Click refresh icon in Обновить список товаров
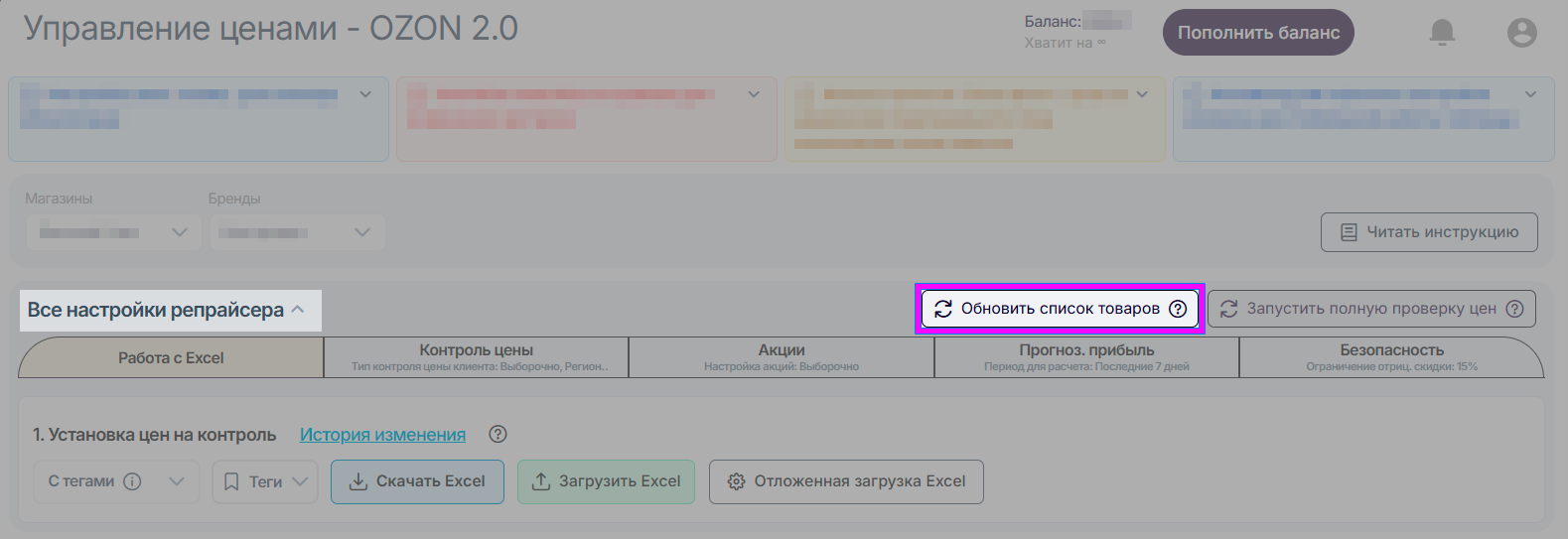The width and height of the screenshot is (1568, 539). pos(943,309)
